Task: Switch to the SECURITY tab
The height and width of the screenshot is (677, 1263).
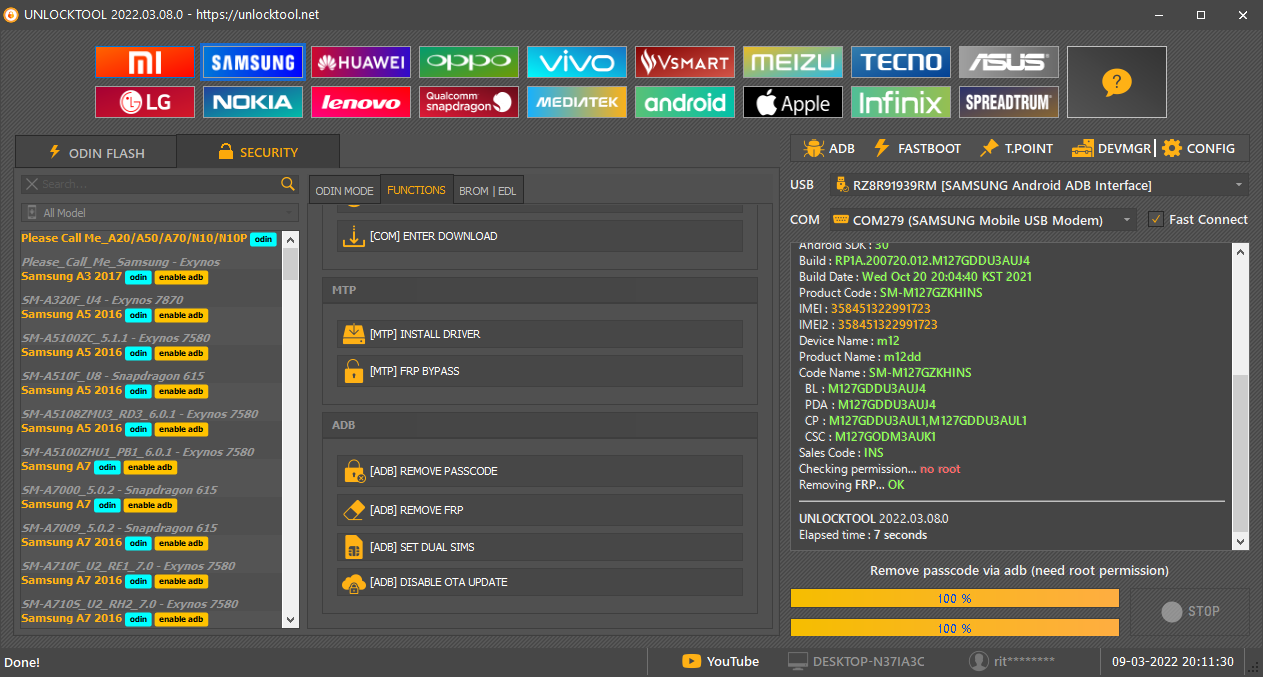Action: point(257,152)
